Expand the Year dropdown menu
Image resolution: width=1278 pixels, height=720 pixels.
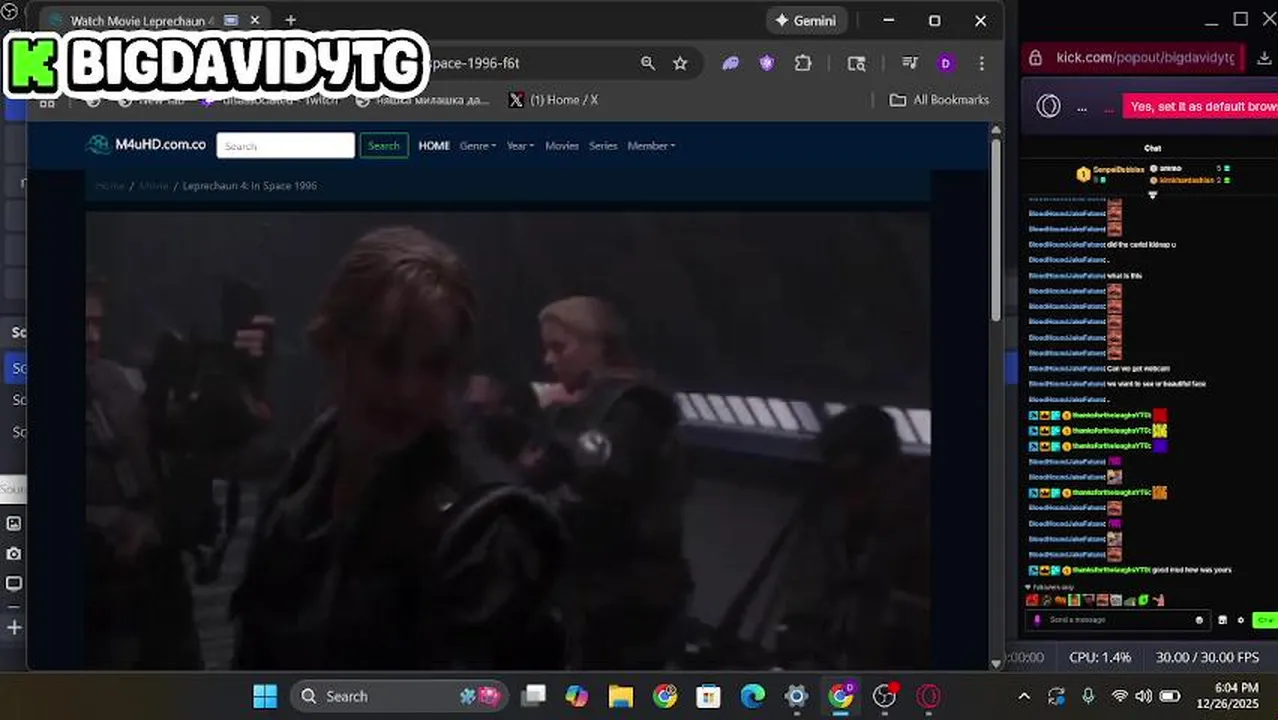click(x=520, y=146)
